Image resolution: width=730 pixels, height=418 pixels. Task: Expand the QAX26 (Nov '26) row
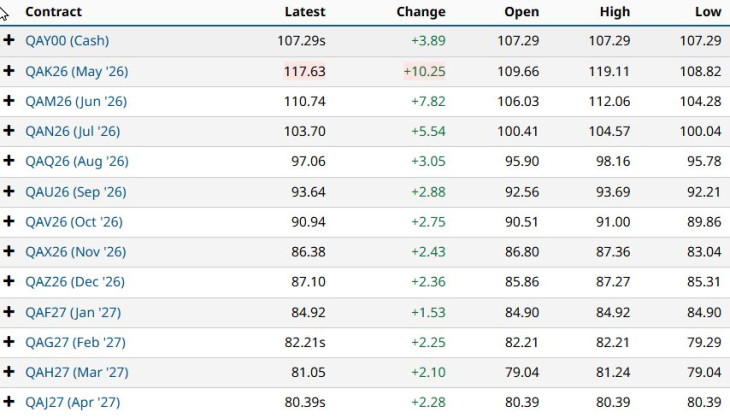point(9,252)
